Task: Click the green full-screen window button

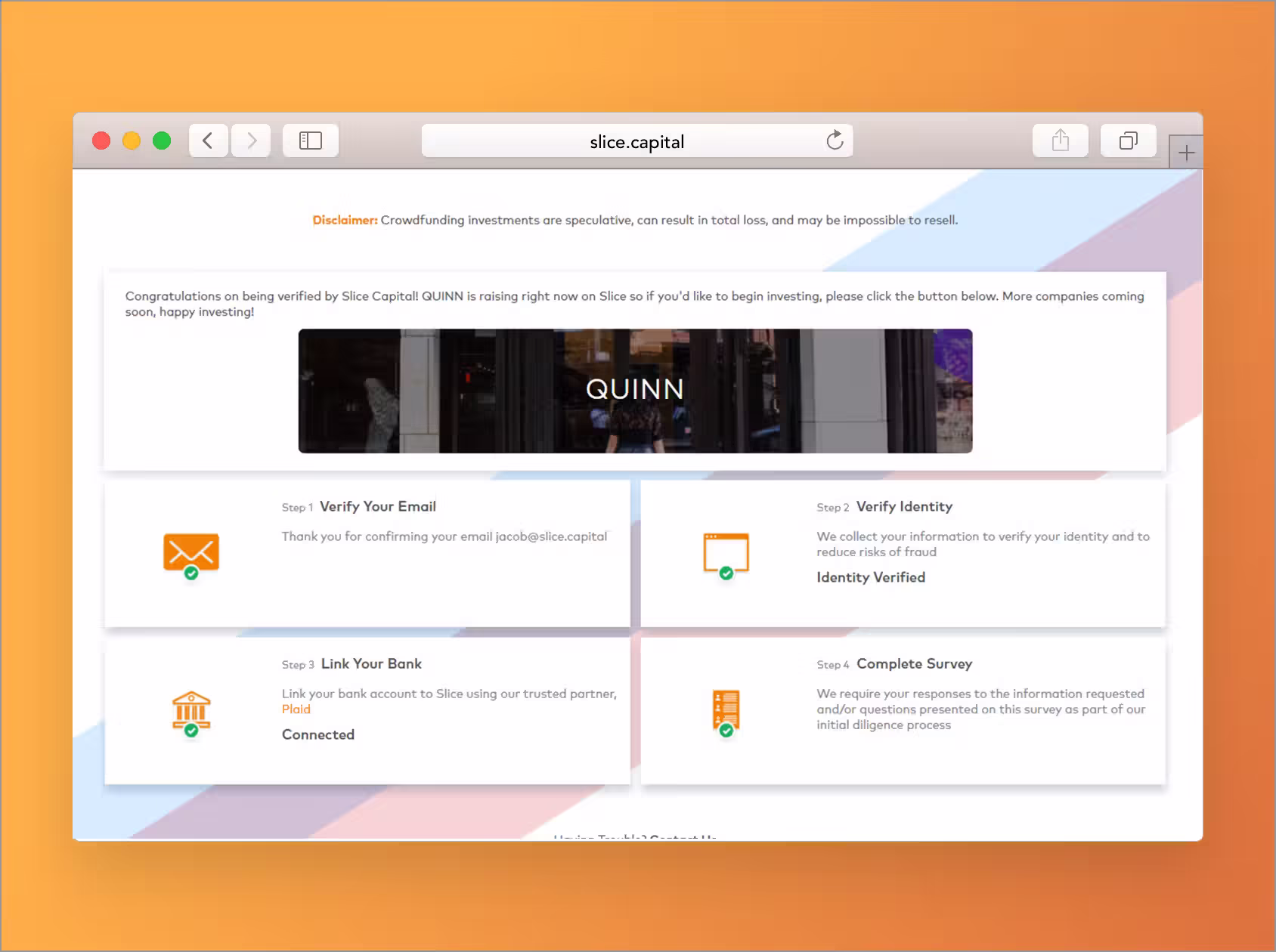Action: pyautogui.click(x=161, y=140)
